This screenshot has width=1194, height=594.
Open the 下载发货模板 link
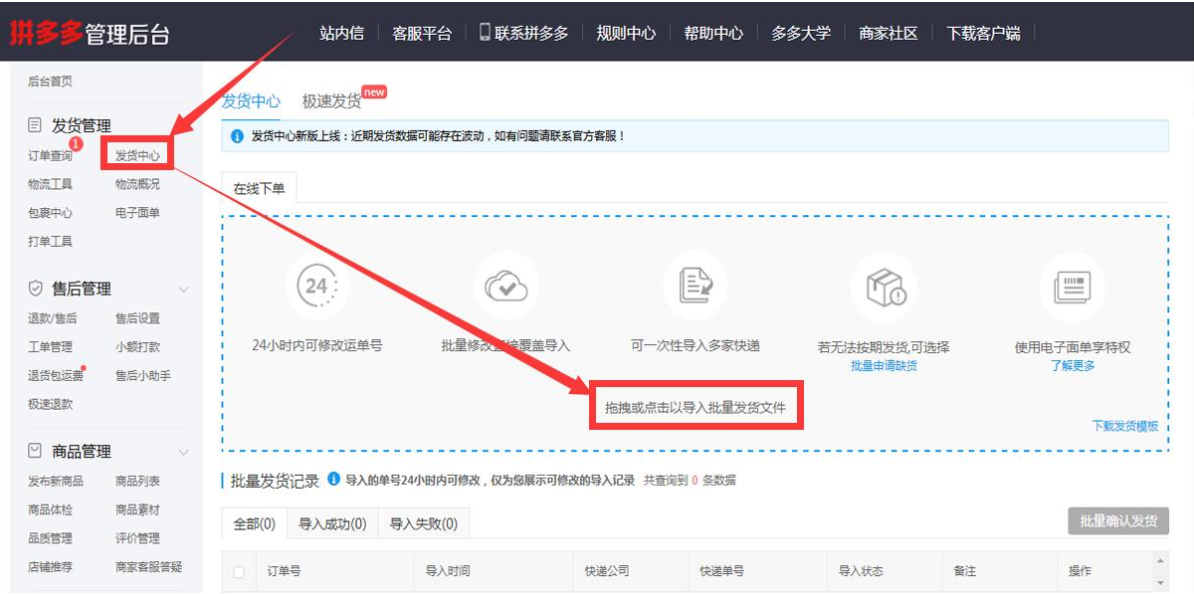[1125, 426]
